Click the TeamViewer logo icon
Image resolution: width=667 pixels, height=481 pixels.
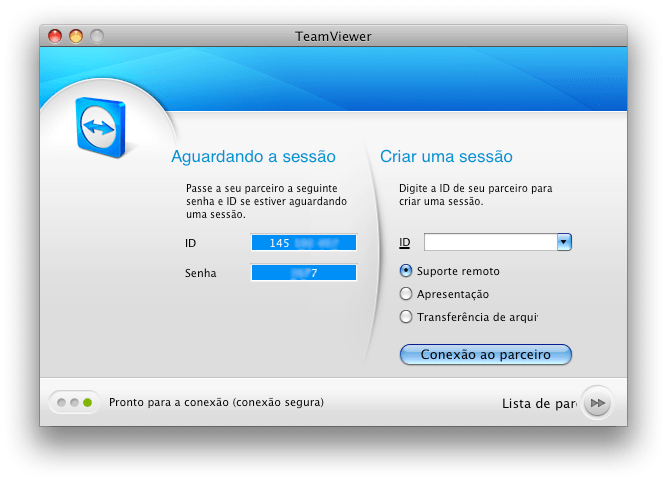click(101, 127)
